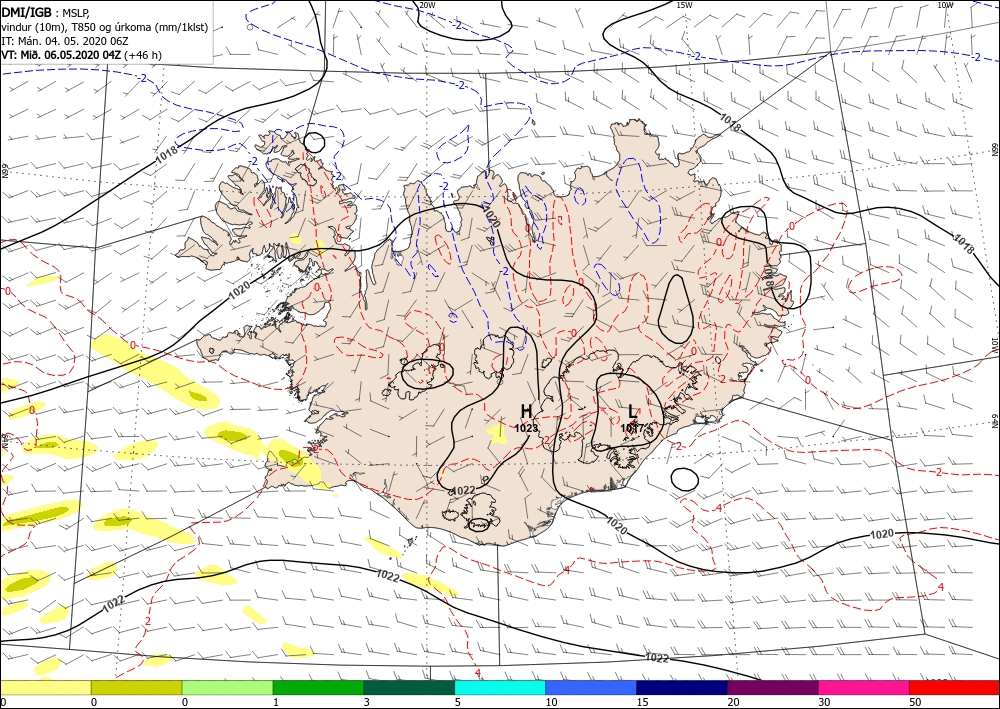Image resolution: width=1000 pixels, height=709 pixels.
Task: Click the '10W' longitude label at top
Action: click(946, 5)
